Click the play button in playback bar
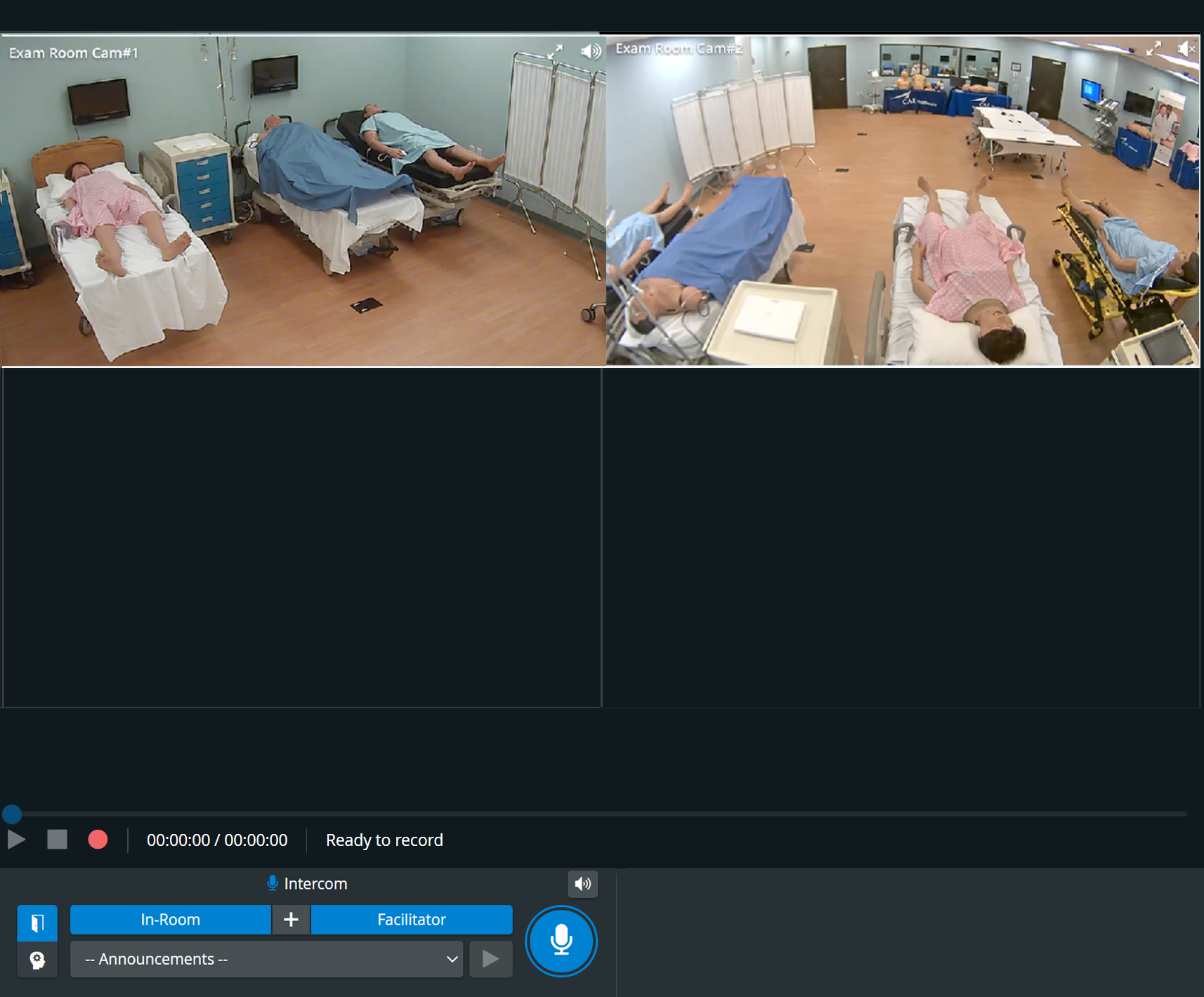 [x=17, y=840]
